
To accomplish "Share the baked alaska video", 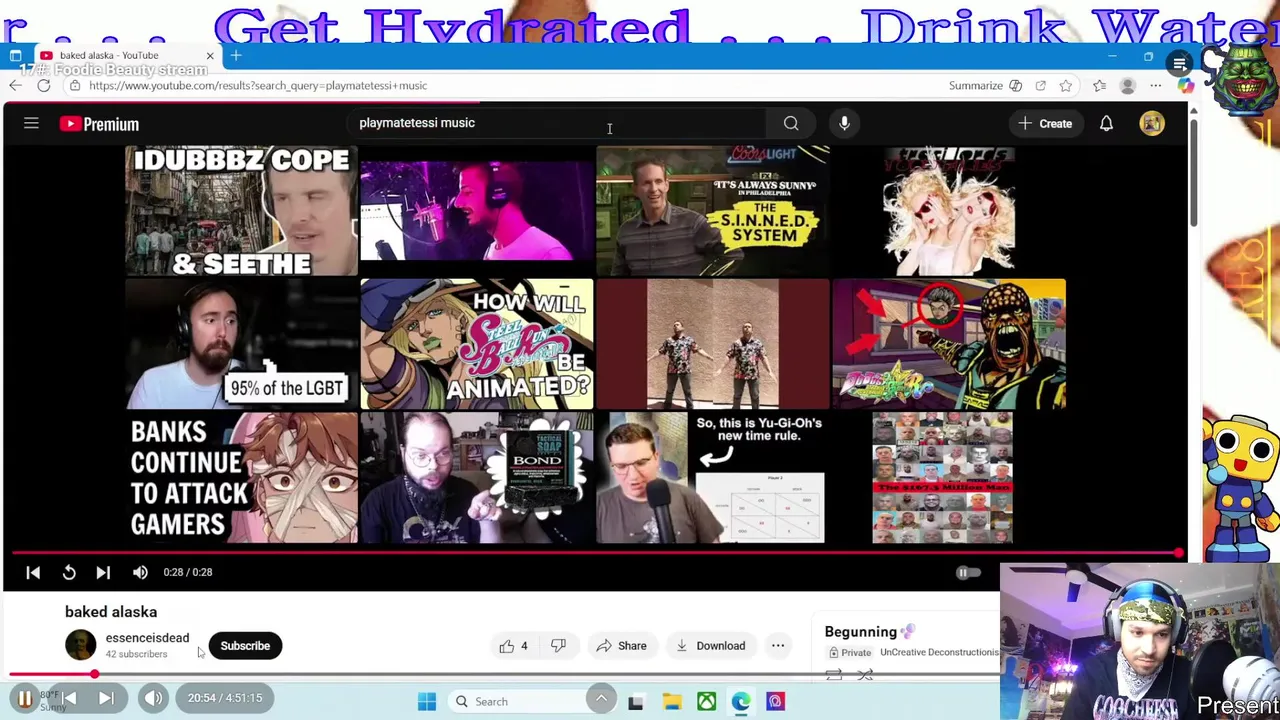I will [621, 646].
